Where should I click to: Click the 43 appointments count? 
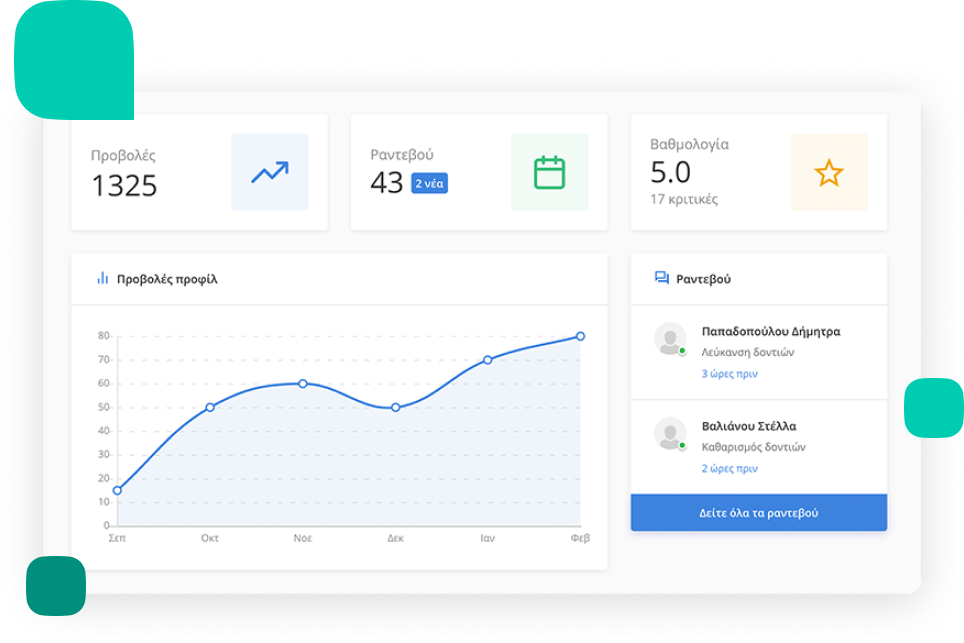coord(387,183)
